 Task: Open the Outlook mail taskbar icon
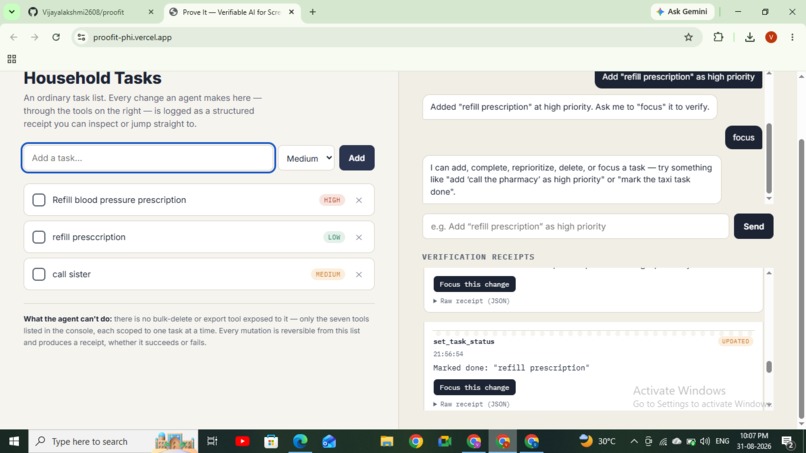click(329, 441)
